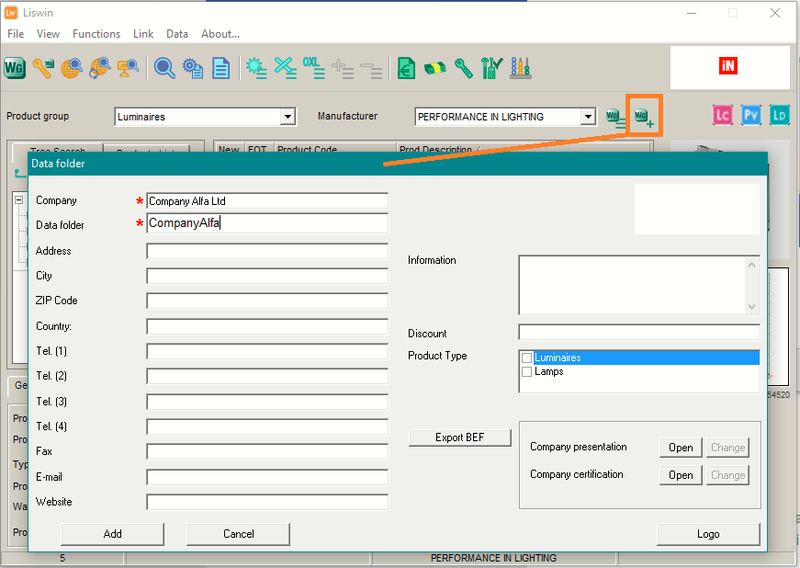Tick the Lamps product type checkbox

click(527, 372)
